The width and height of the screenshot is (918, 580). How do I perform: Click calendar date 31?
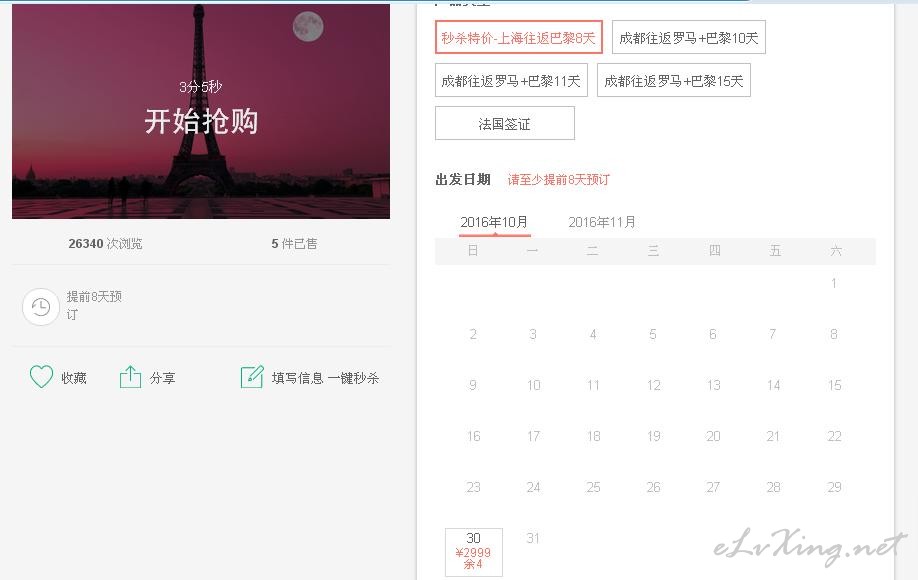533,538
